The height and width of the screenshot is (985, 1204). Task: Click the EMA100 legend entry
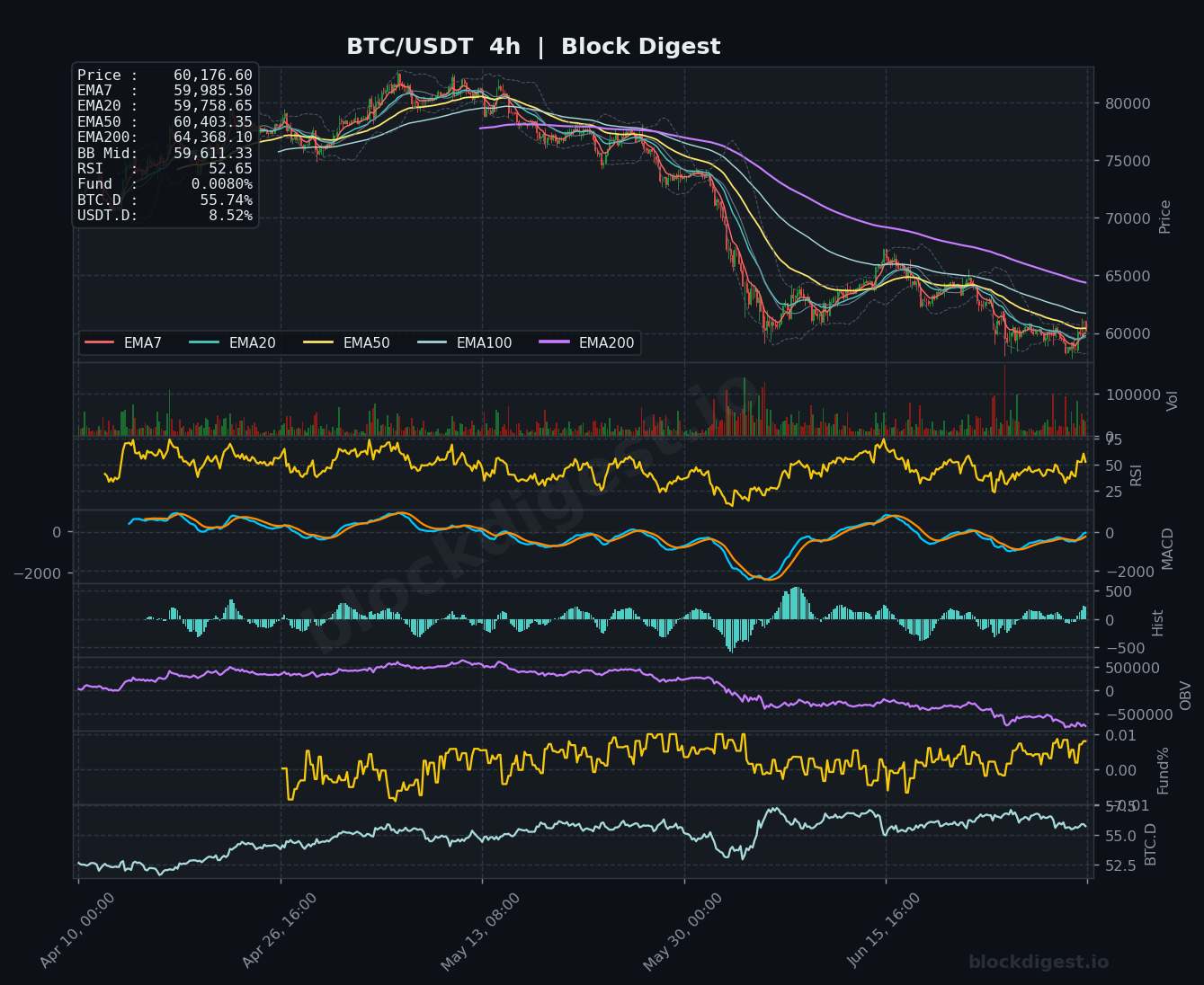[x=465, y=342]
